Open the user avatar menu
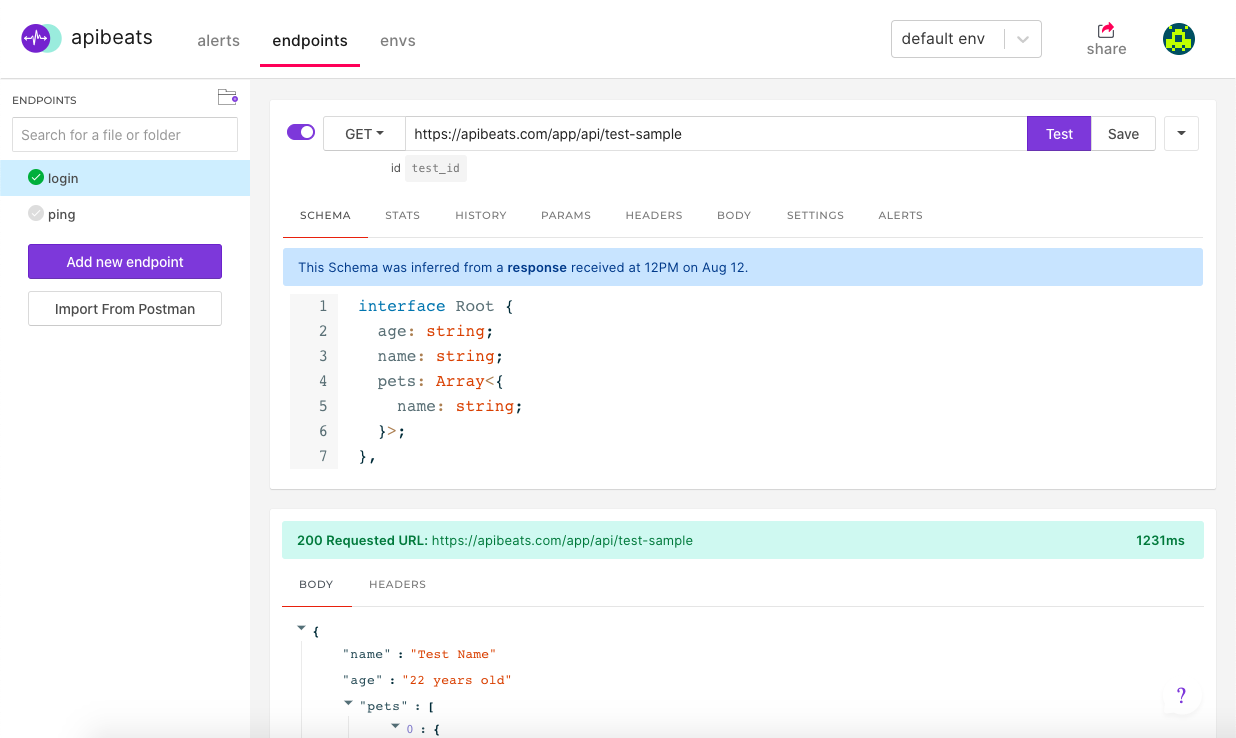 pyautogui.click(x=1179, y=39)
